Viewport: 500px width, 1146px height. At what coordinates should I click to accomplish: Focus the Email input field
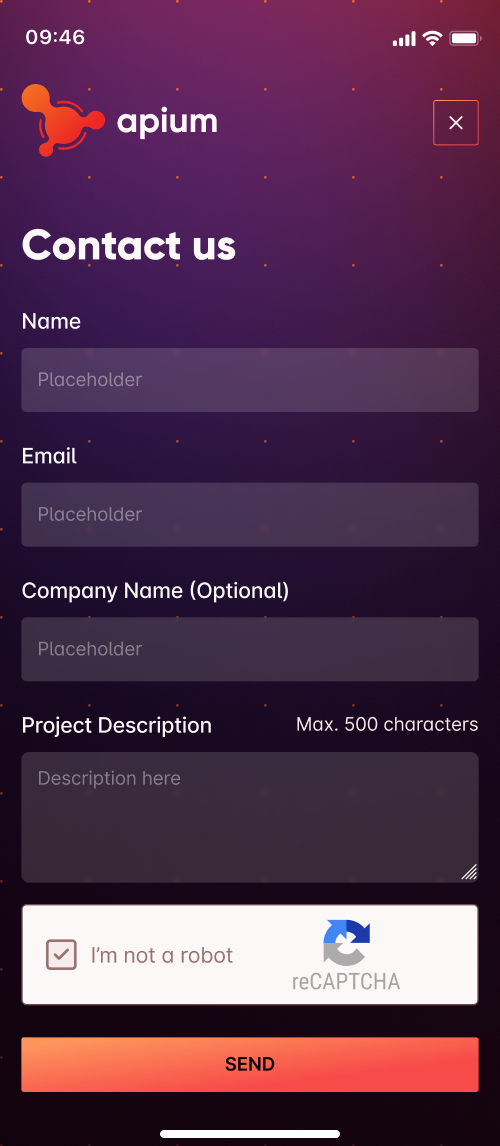click(250, 515)
